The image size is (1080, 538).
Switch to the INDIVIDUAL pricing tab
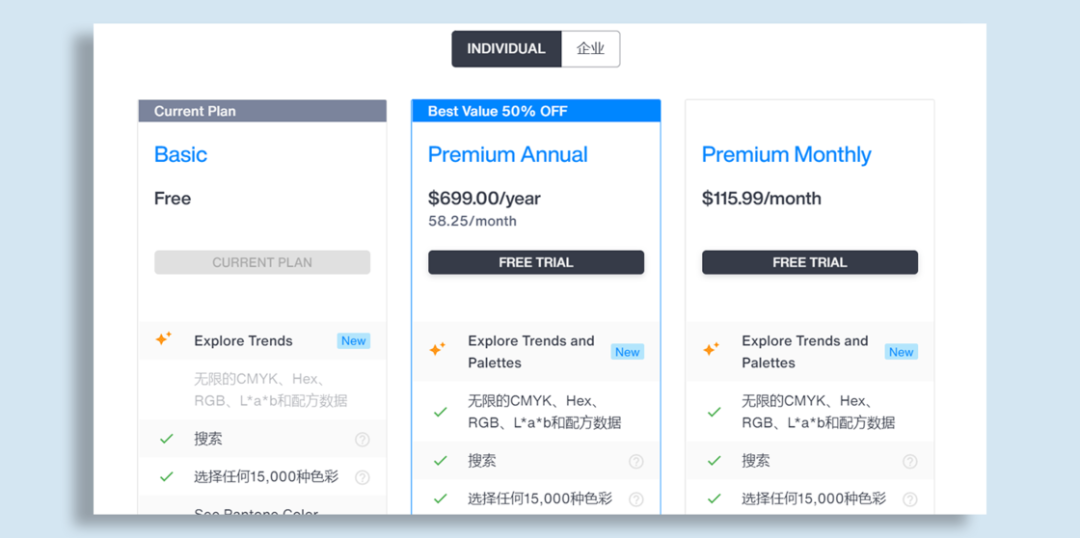506,49
